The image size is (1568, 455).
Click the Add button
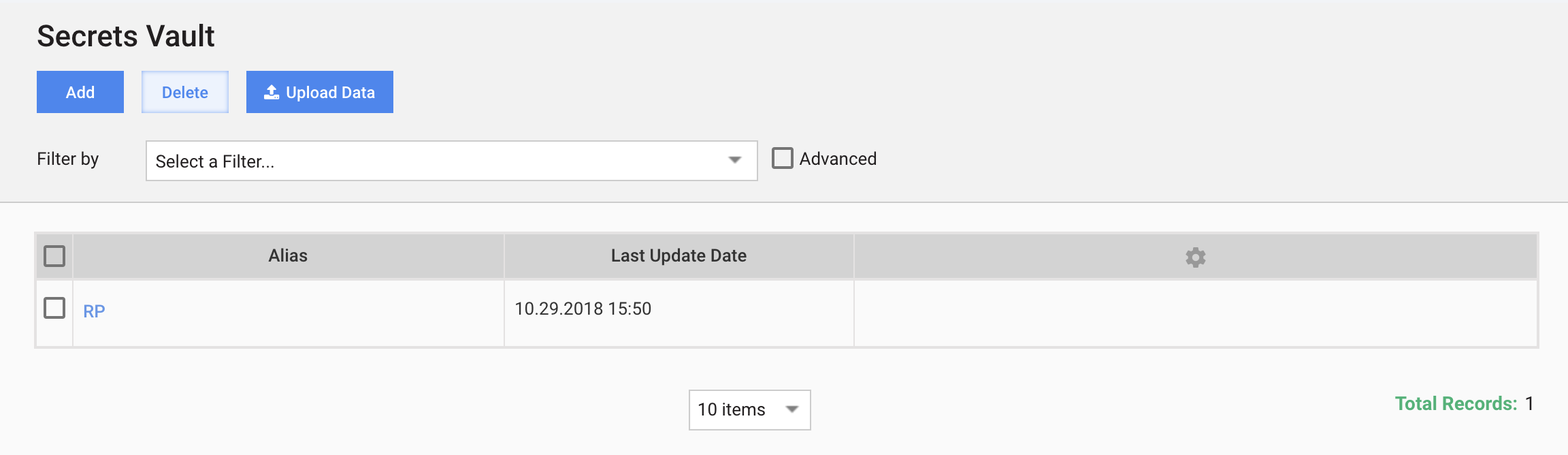(x=80, y=92)
